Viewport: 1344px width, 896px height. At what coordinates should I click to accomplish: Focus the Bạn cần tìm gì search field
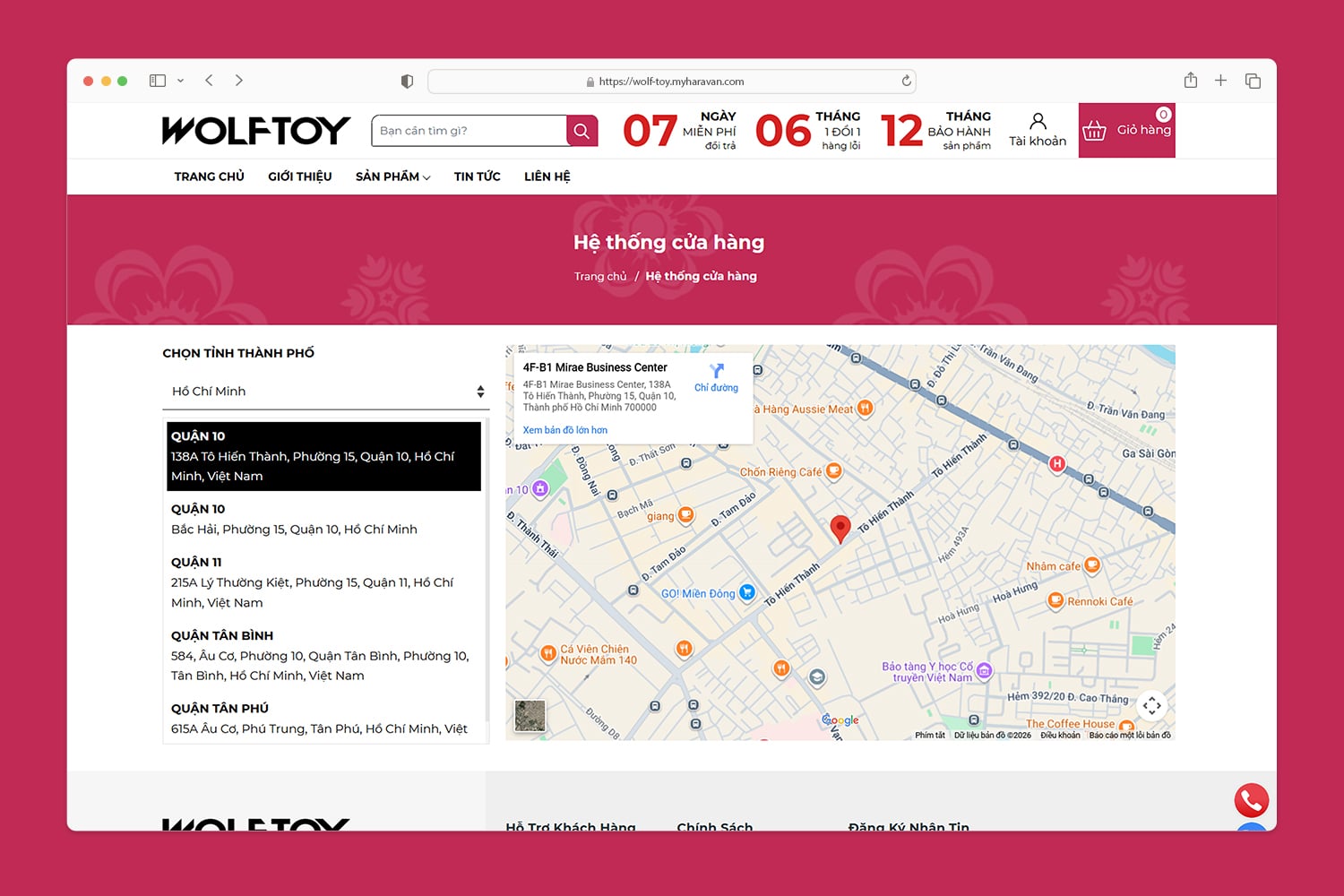(x=469, y=131)
